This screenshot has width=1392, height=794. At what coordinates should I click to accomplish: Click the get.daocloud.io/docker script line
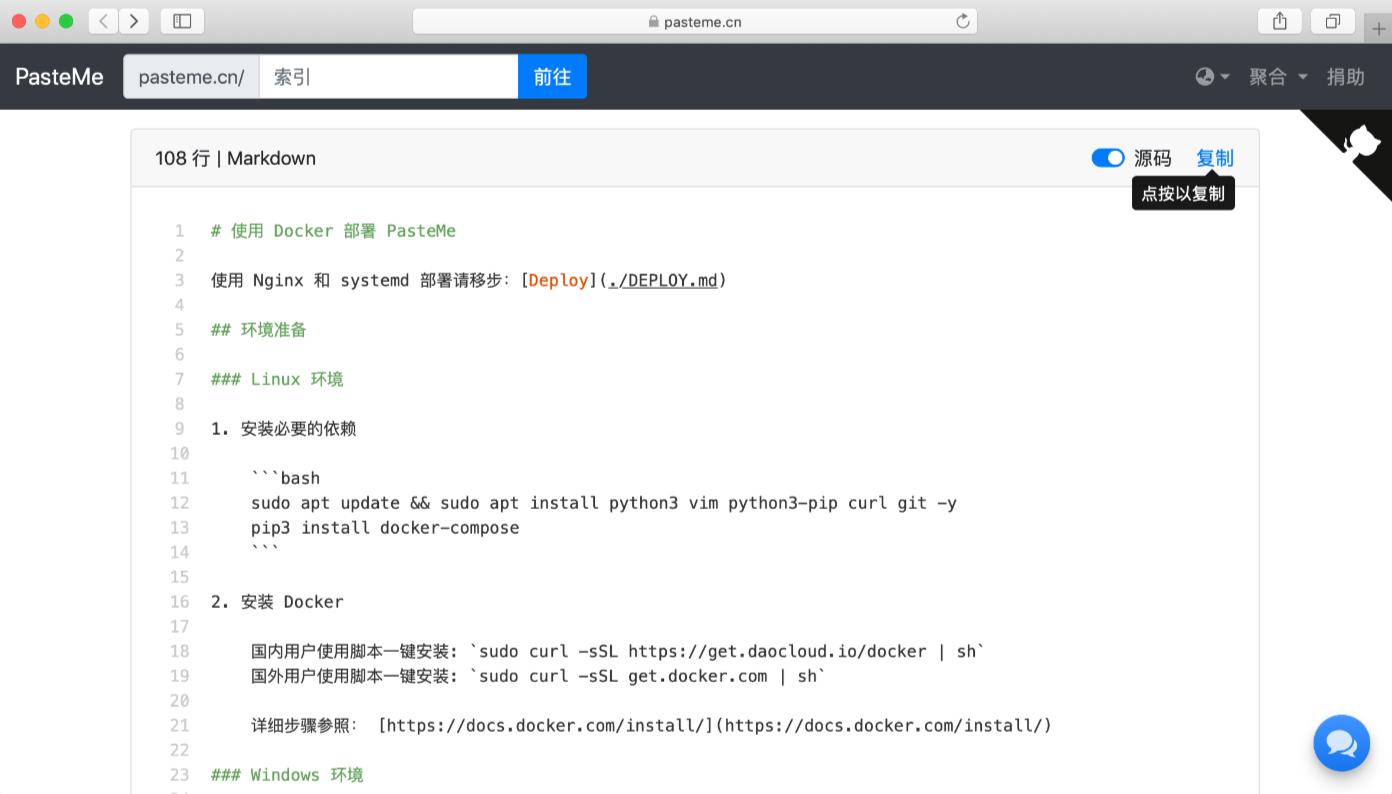pos(618,652)
